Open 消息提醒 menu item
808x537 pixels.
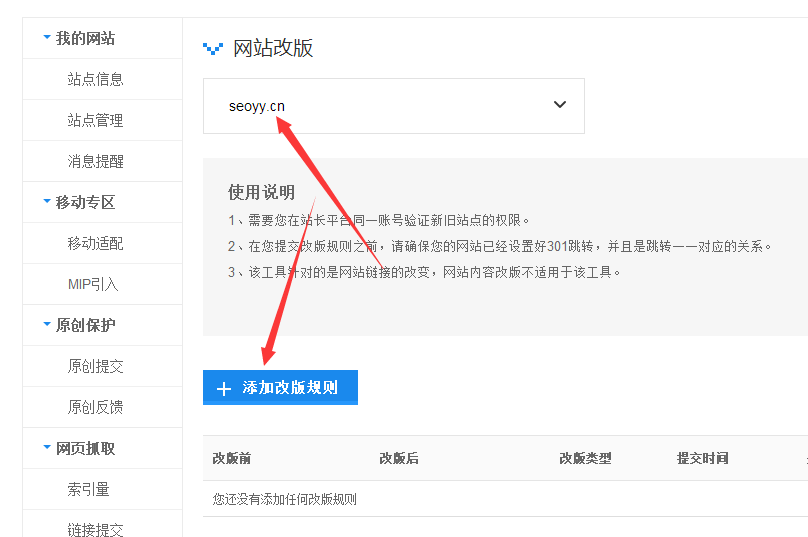click(96, 161)
